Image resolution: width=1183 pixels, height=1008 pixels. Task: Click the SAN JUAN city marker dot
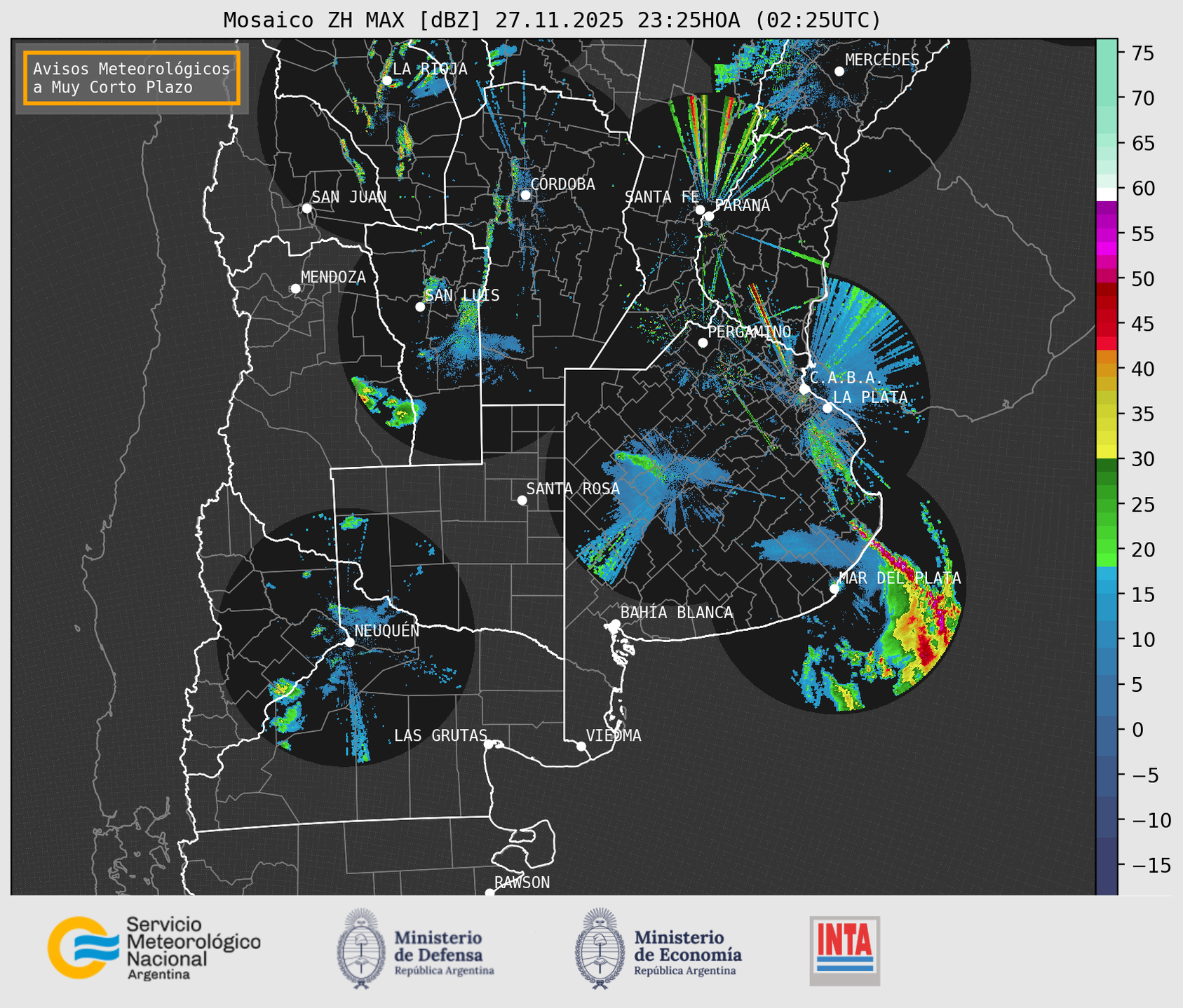pyautogui.click(x=306, y=208)
